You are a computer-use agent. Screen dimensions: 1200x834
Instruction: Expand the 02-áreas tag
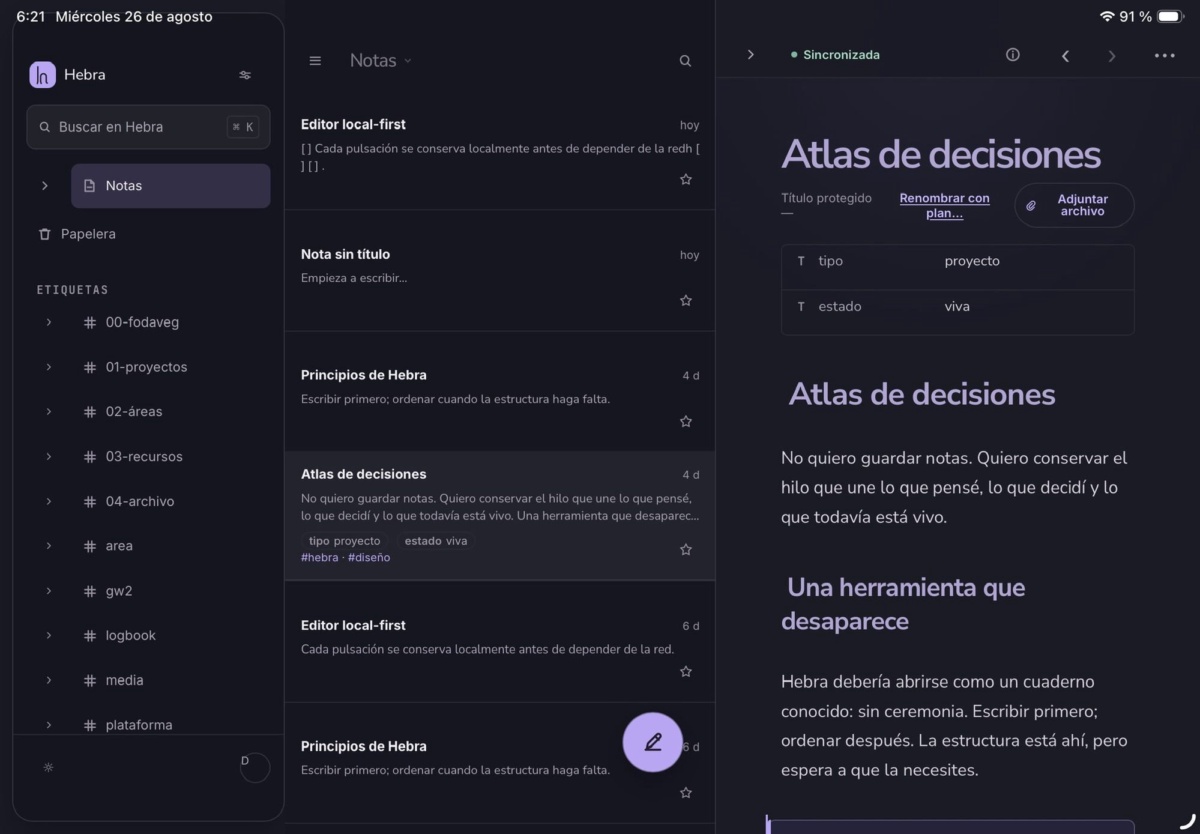pos(48,411)
